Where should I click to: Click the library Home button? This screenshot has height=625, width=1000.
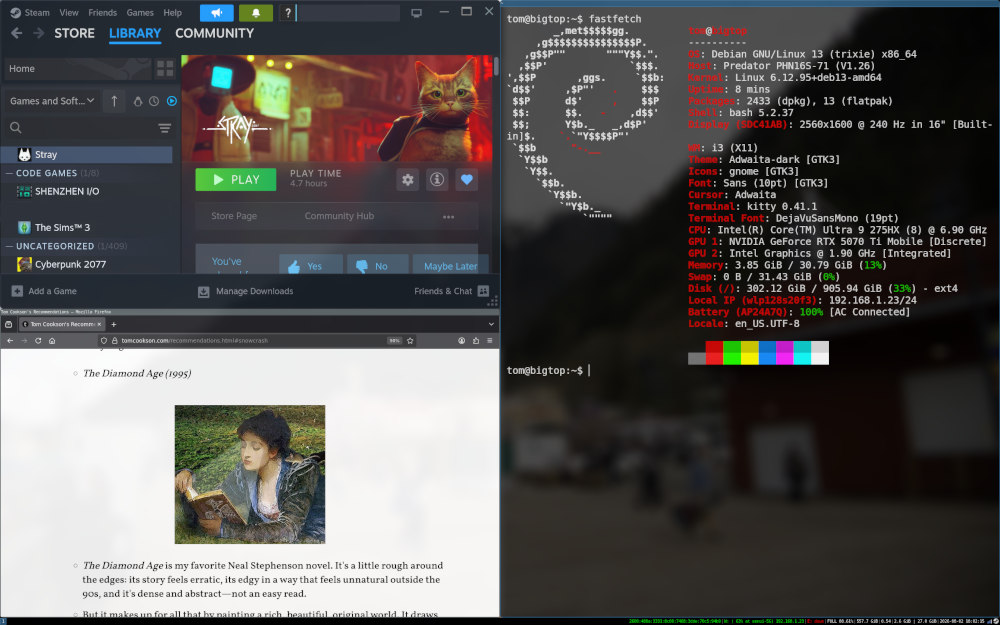click(78, 69)
